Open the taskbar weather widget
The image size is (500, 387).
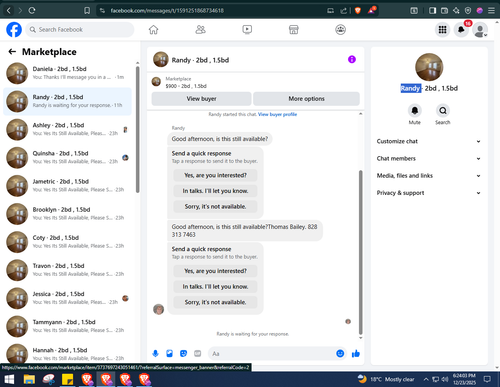[x=386, y=379]
